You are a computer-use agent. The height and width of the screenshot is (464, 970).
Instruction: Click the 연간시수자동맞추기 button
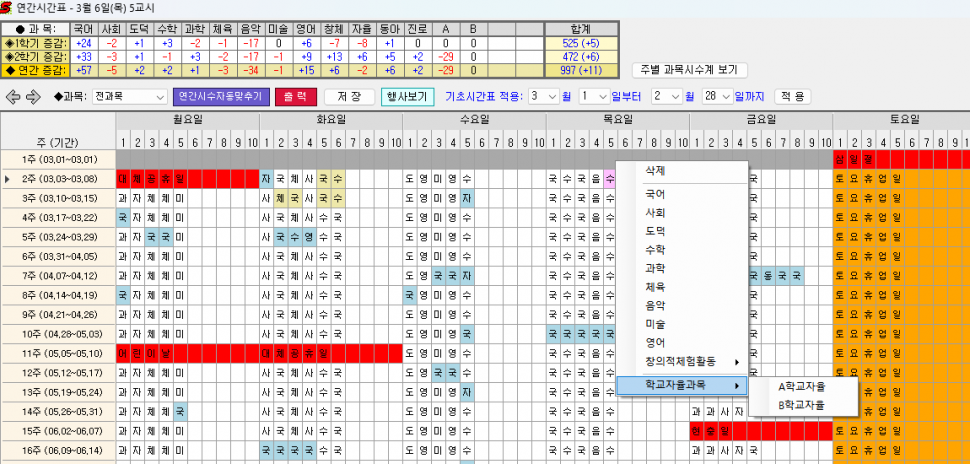[219, 97]
